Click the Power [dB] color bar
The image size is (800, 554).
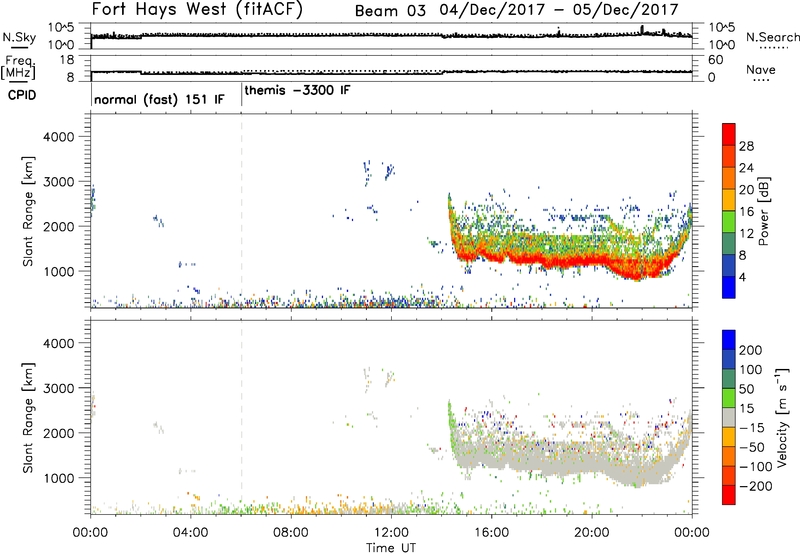729,211
